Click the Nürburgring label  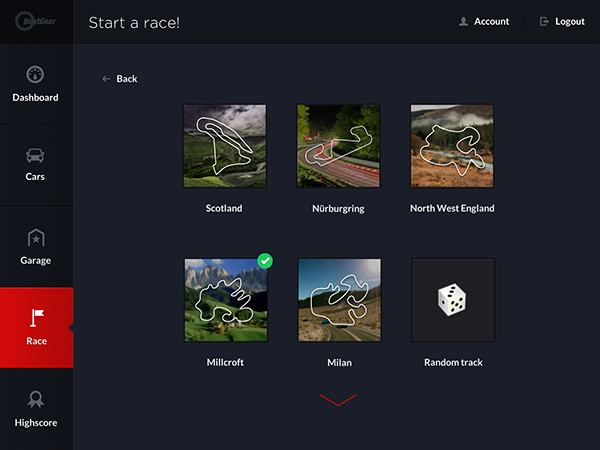pyautogui.click(x=338, y=209)
